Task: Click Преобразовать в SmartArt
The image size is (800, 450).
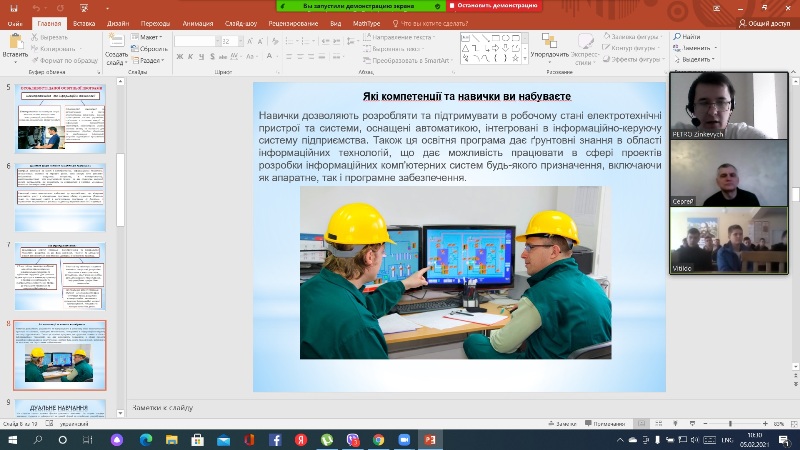Action: coord(408,60)
